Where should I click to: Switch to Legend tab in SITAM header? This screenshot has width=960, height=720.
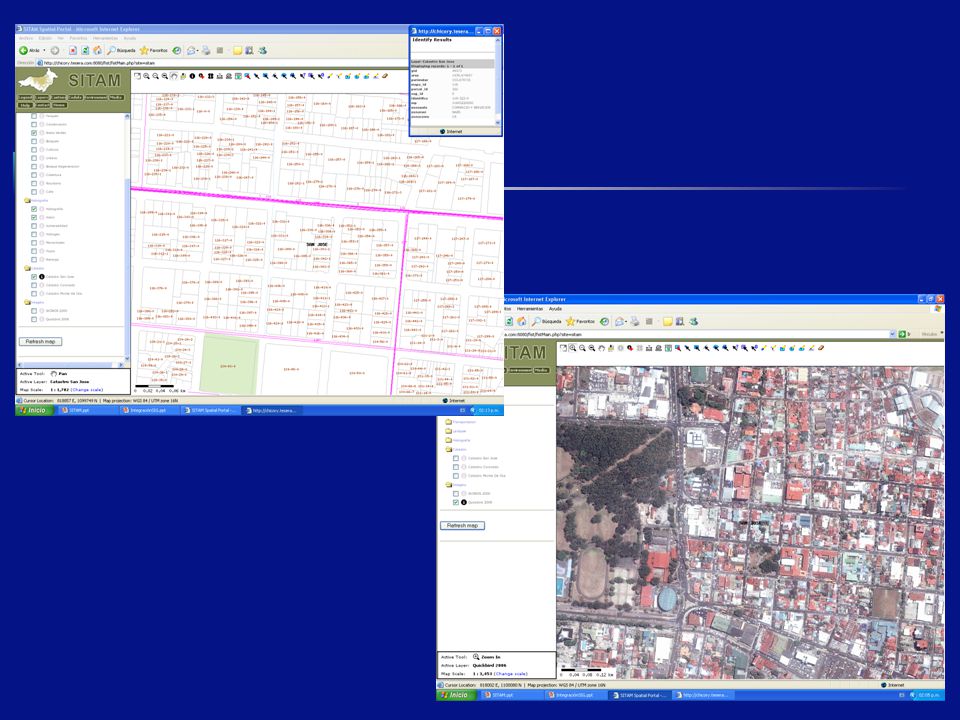[25, 97]
